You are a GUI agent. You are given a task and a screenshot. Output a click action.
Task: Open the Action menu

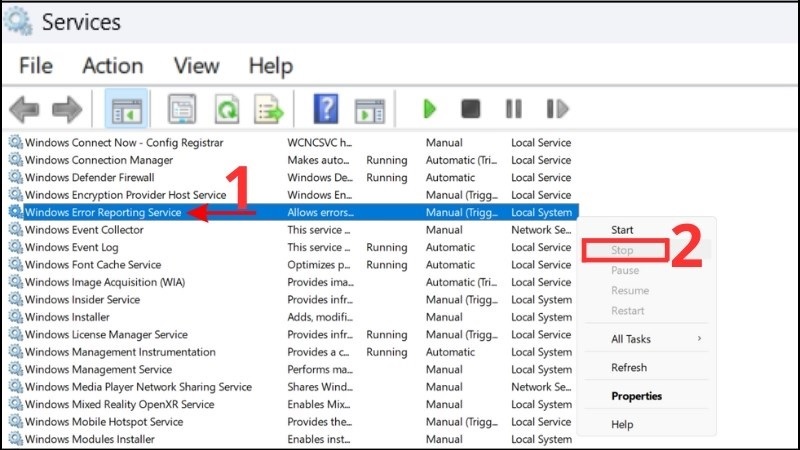pos(112,66)
